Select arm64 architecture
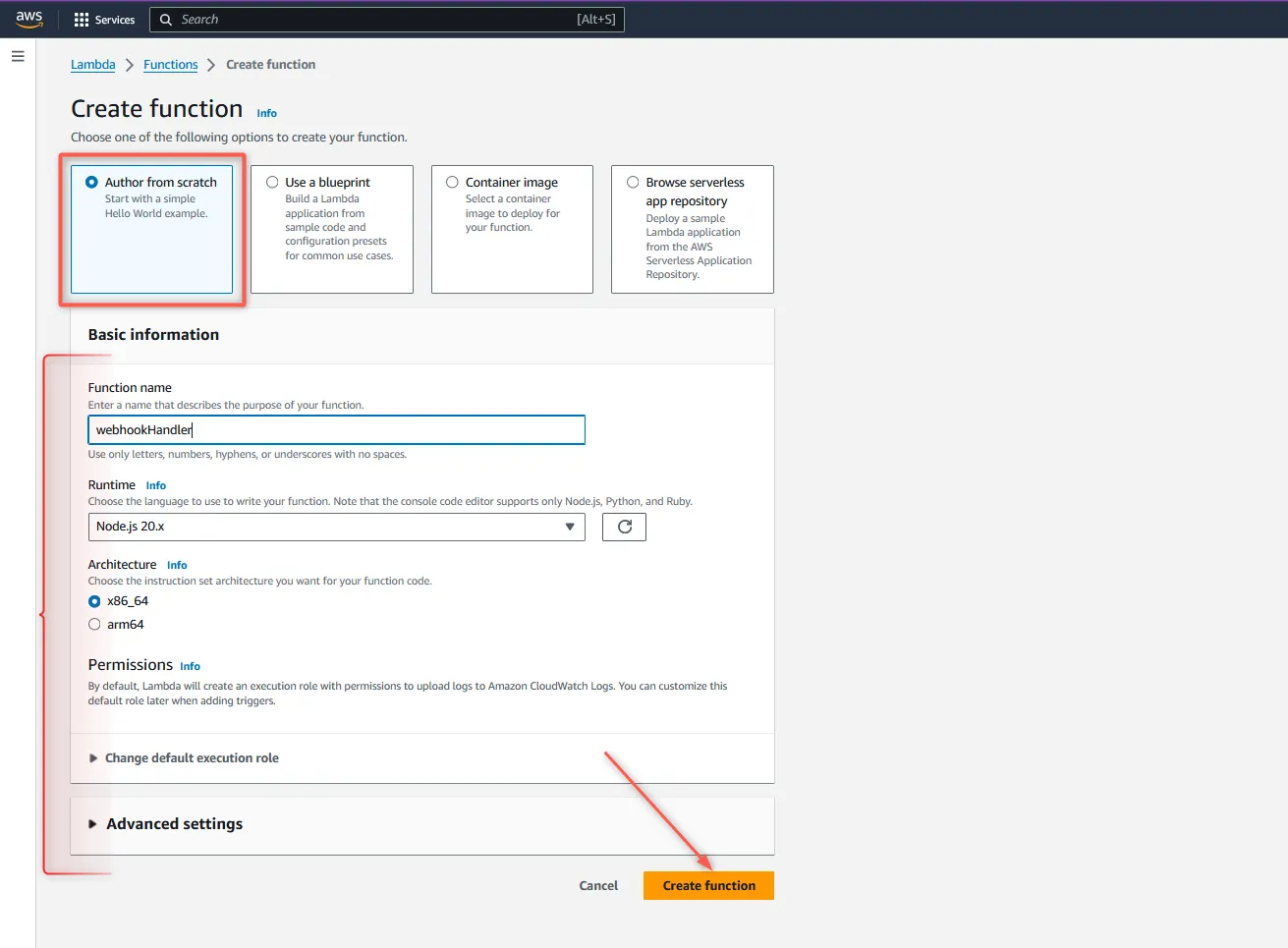Image resolution: width=1288 pixels, height=948 pixels. 94,625
